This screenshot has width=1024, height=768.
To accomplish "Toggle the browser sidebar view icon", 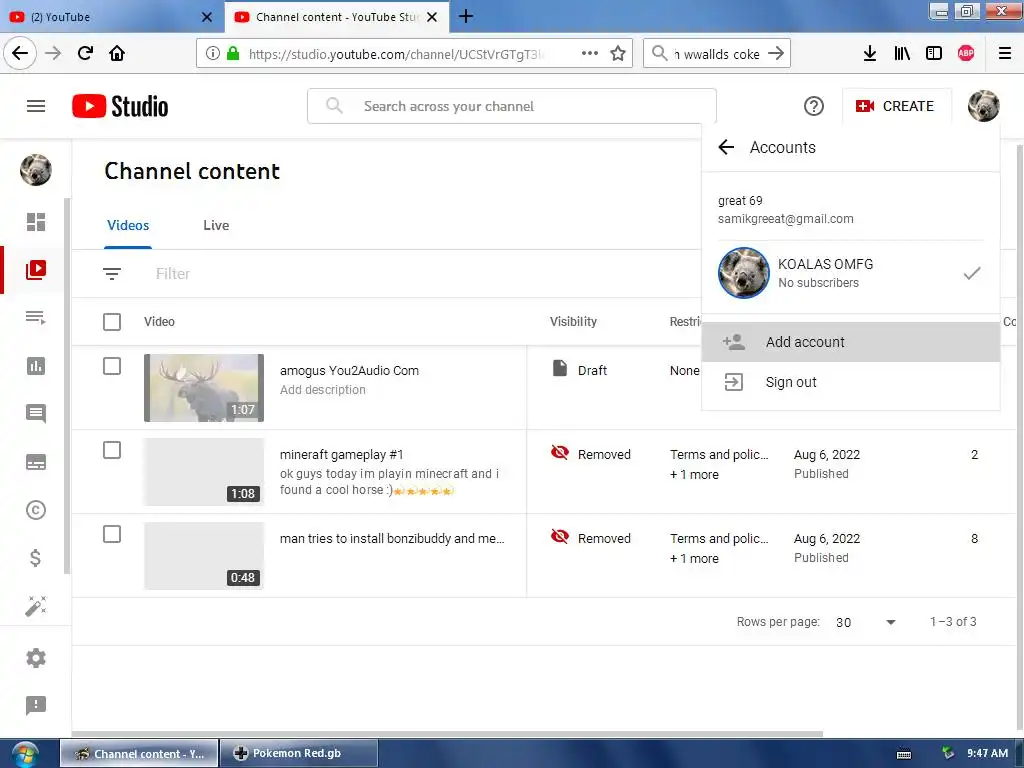I will (x=934, y=54).
